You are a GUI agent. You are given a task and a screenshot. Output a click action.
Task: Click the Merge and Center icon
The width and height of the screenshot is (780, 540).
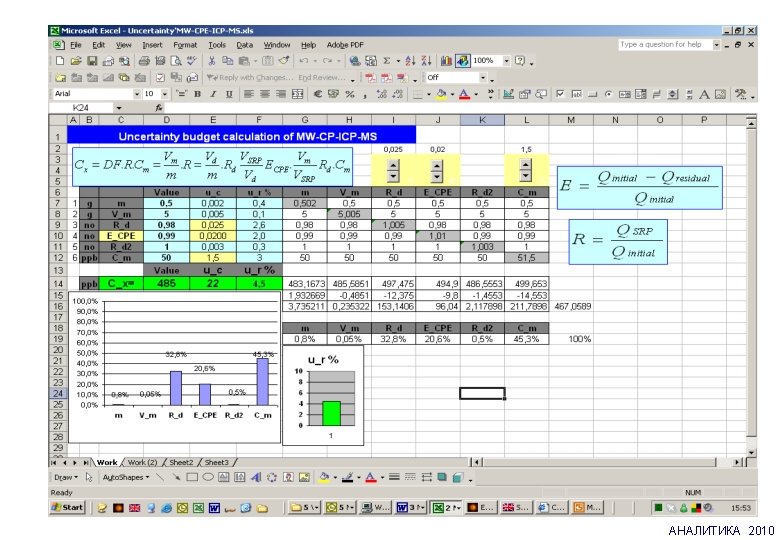[297, 94]
